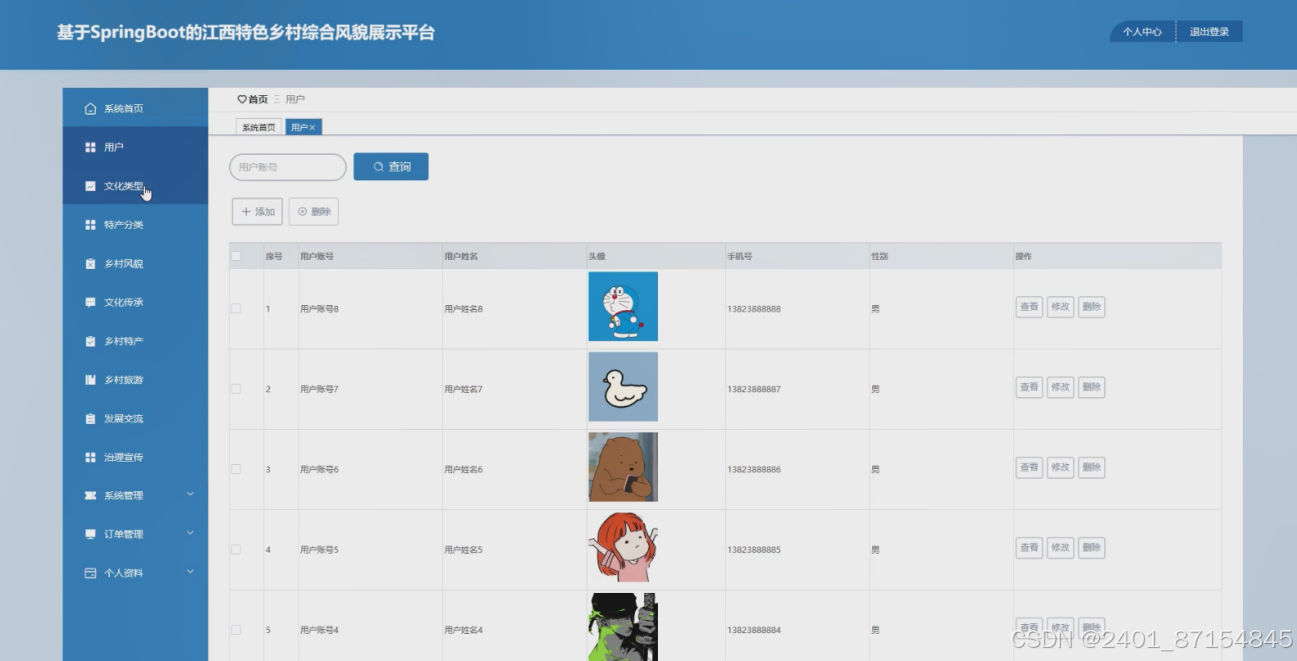Screen dimensions: 1297x661
Task: Open 乡村旅游 in the sidebar
Action: click(x=135, y=380)
